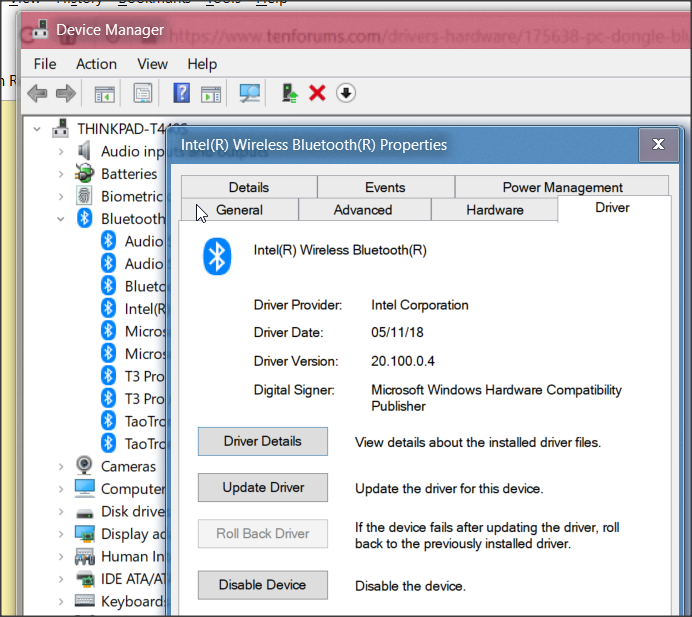Viewport: 692px width, 617px height.
Task: Select the Driver tab
Action: [613, 208]
